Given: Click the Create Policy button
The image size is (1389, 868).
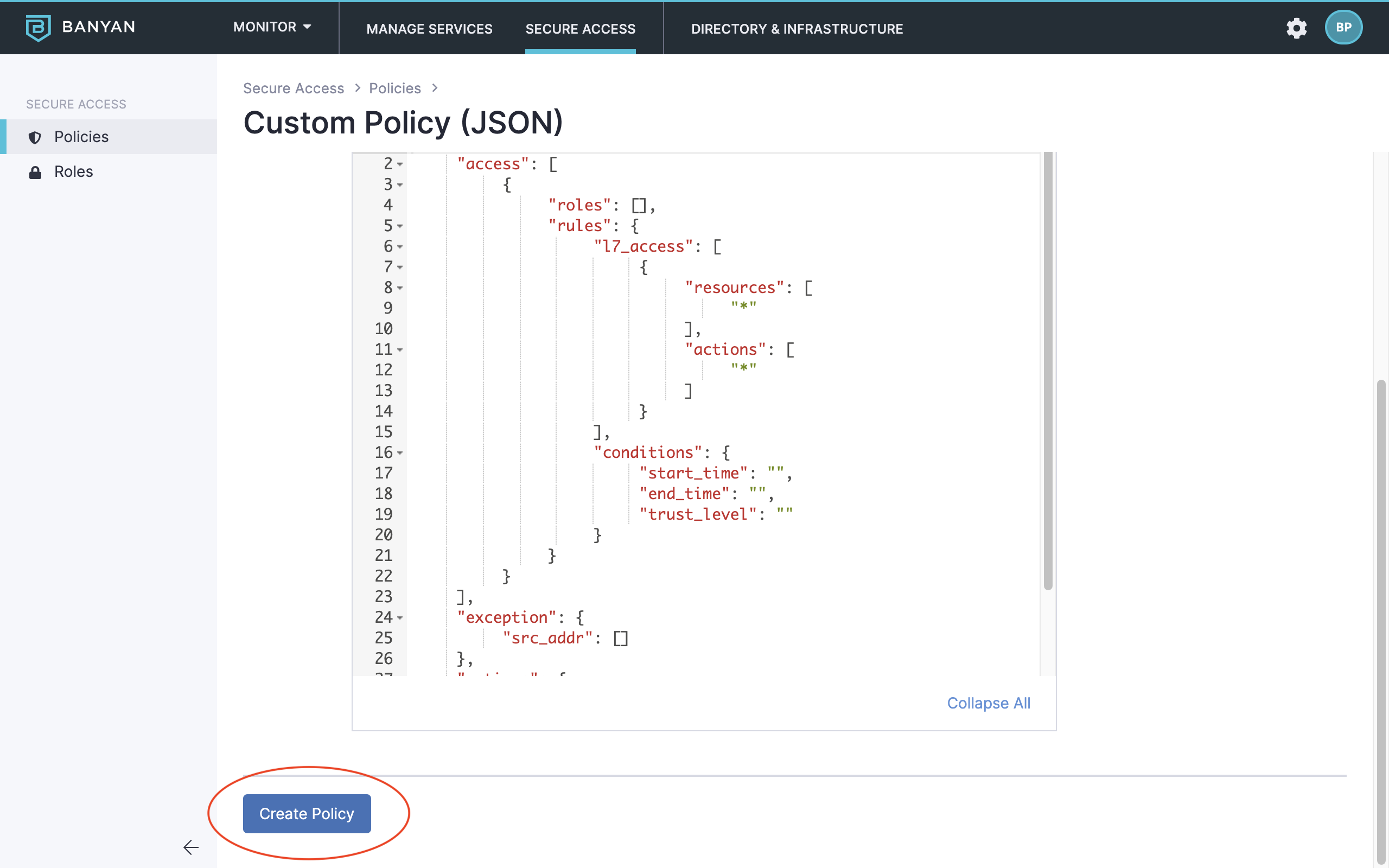Looking at the screenshot, I should 307,813.
